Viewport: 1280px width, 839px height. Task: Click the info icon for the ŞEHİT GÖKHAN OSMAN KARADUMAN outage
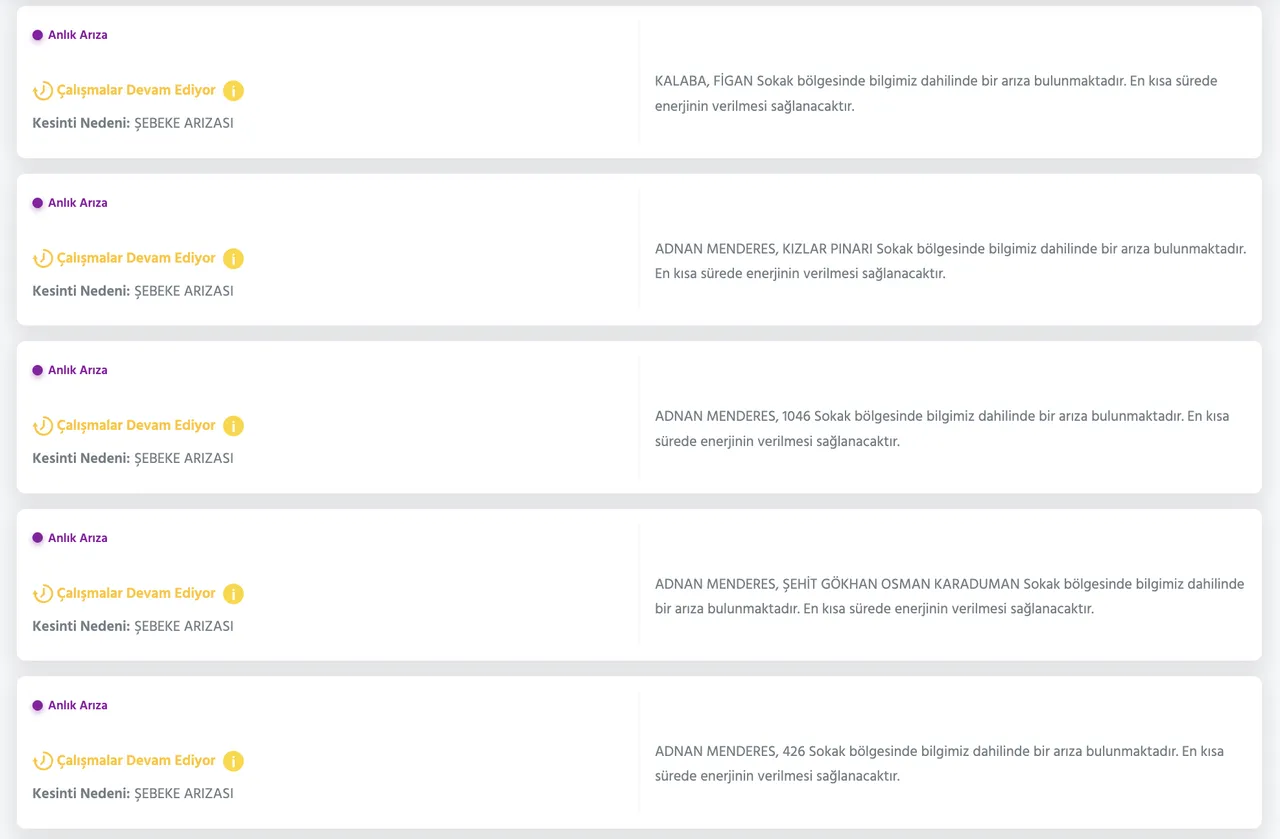pyautogui.click(x=233, y=594)
